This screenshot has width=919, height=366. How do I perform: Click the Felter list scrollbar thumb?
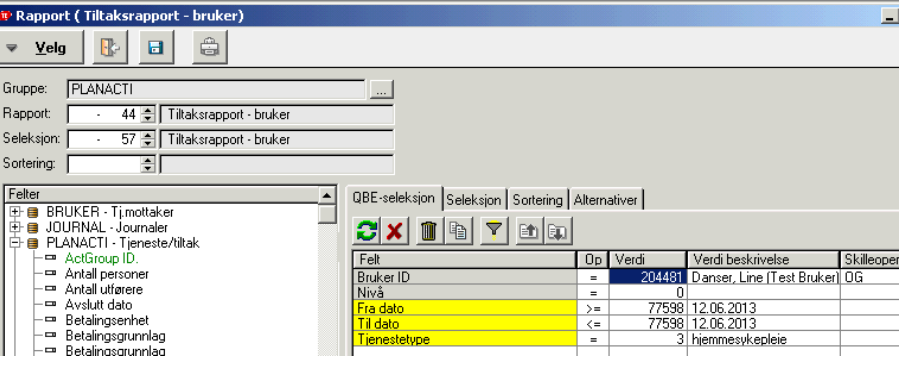coord(327,214)
